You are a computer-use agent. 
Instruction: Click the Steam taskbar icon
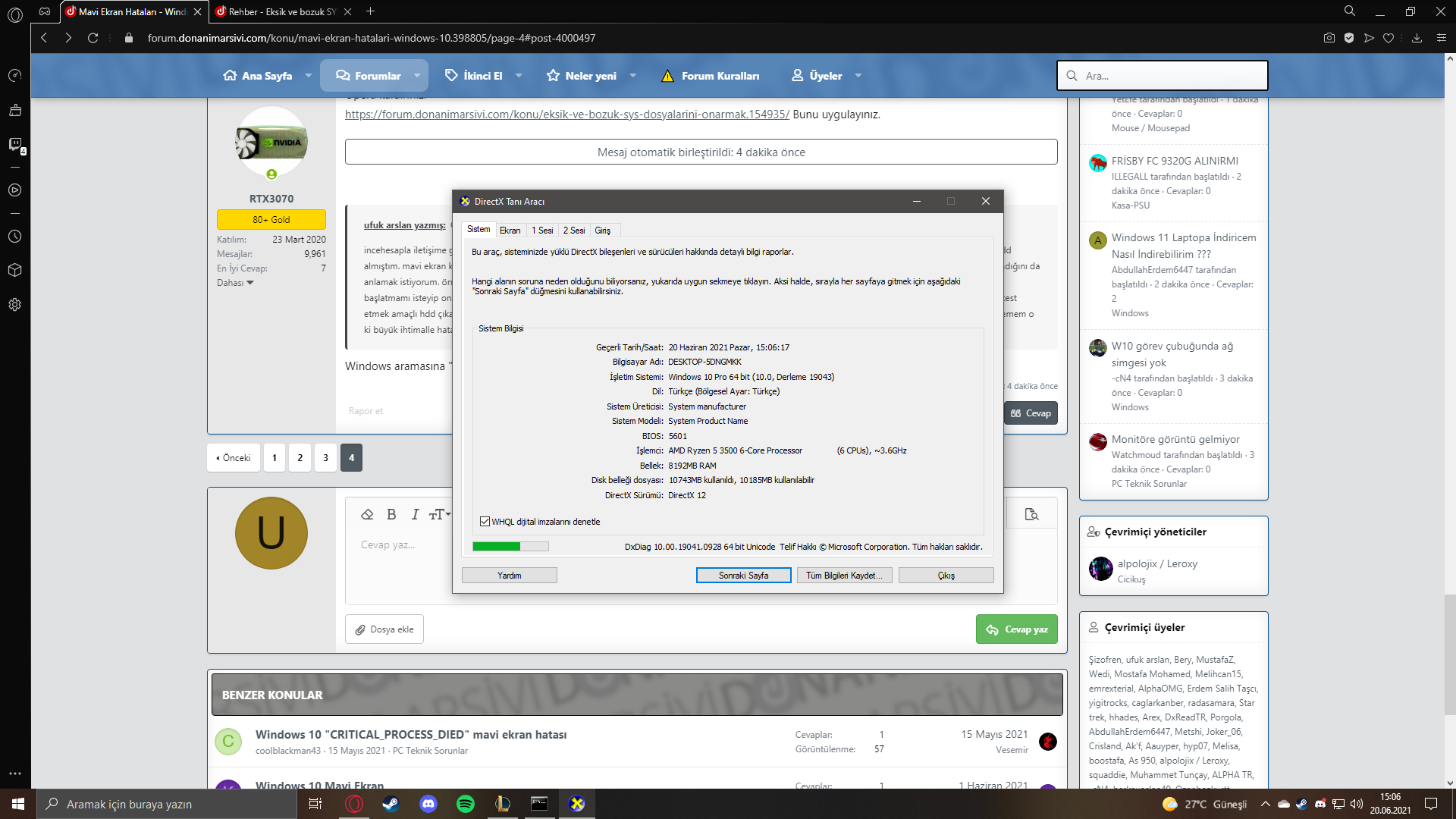(391, 804)
